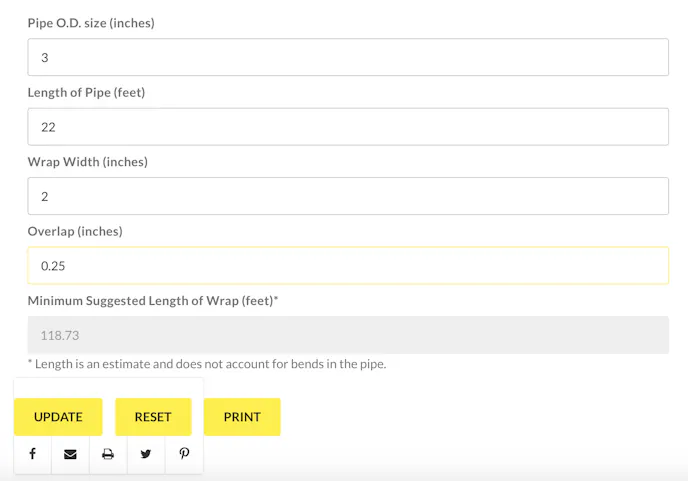Click the yellow PRINT button
This screenshot has height=481, width=688.
click(x=242, y=417)
